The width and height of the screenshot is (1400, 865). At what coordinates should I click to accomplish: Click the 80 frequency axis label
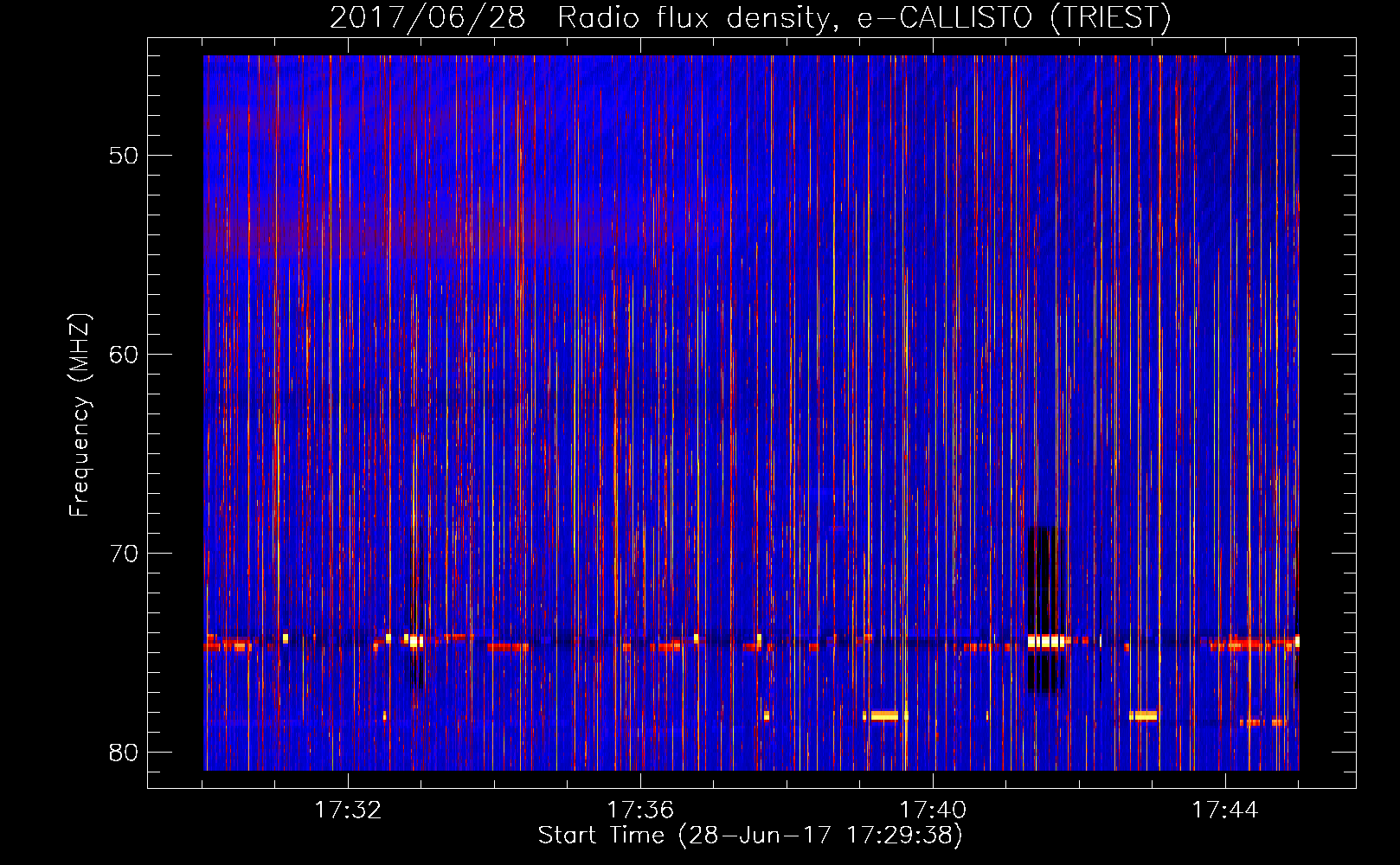point(124,753)
